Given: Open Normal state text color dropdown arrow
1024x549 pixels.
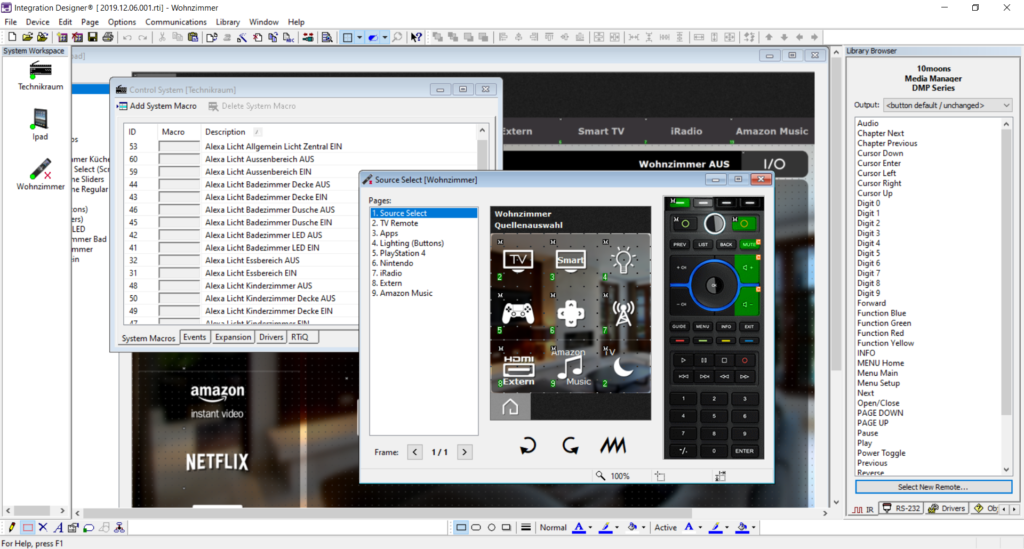Looking at the screenshot, I should coord(590,527).
